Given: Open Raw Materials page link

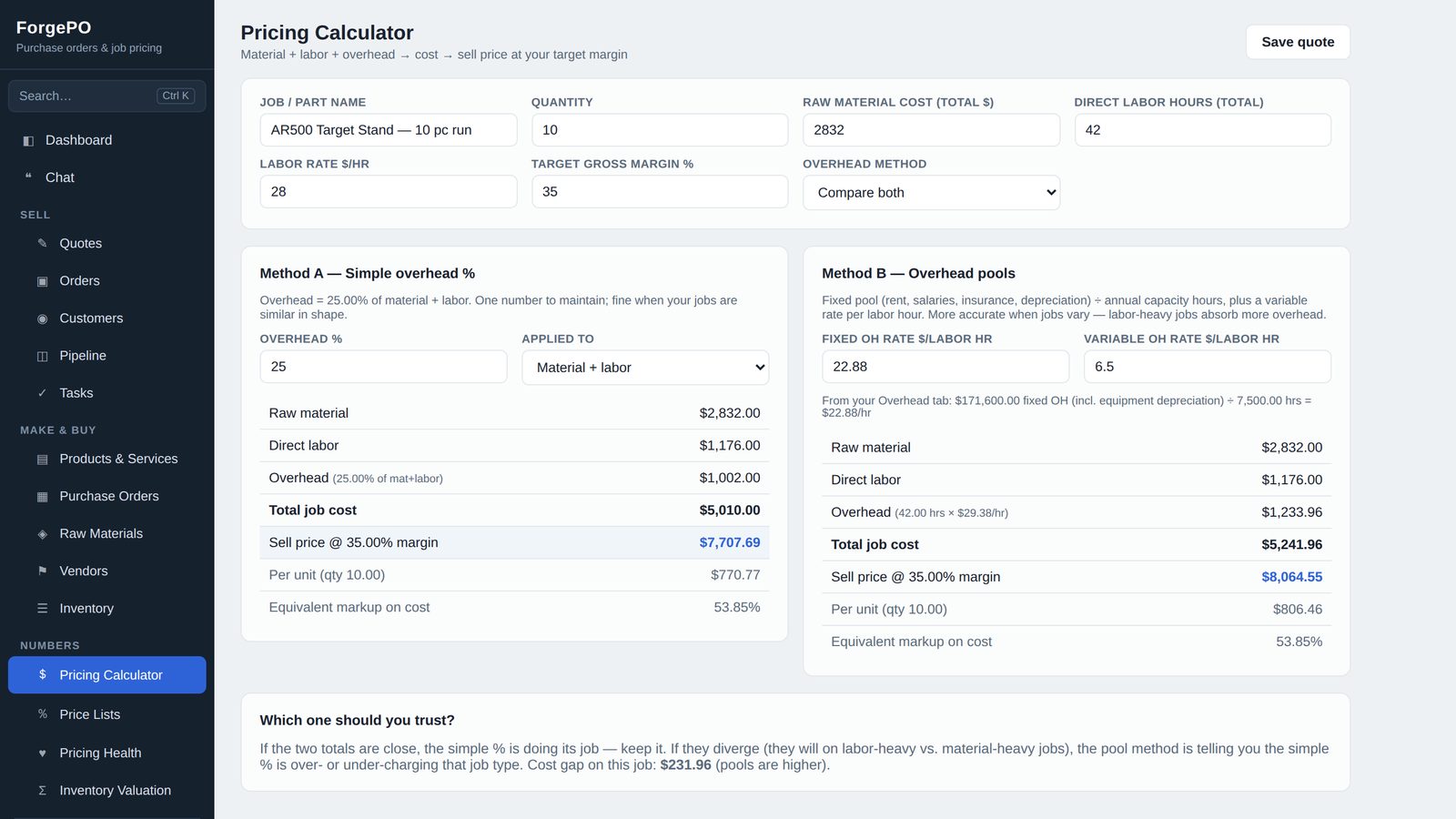Looking at the screenshot, I should pos(107,534).
